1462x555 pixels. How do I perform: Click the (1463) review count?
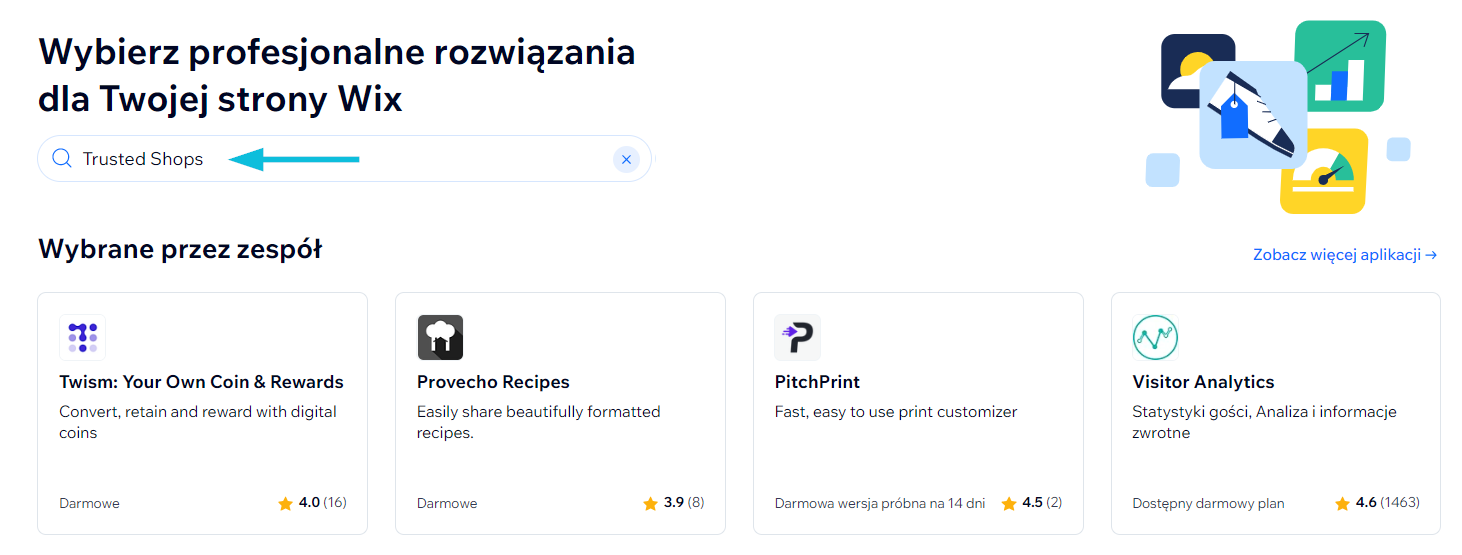1400,502
